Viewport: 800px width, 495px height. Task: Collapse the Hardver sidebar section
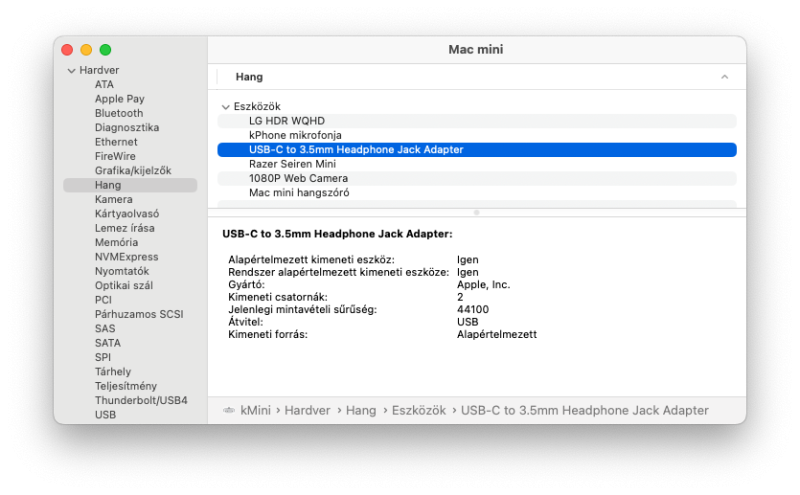pos(71,70)
